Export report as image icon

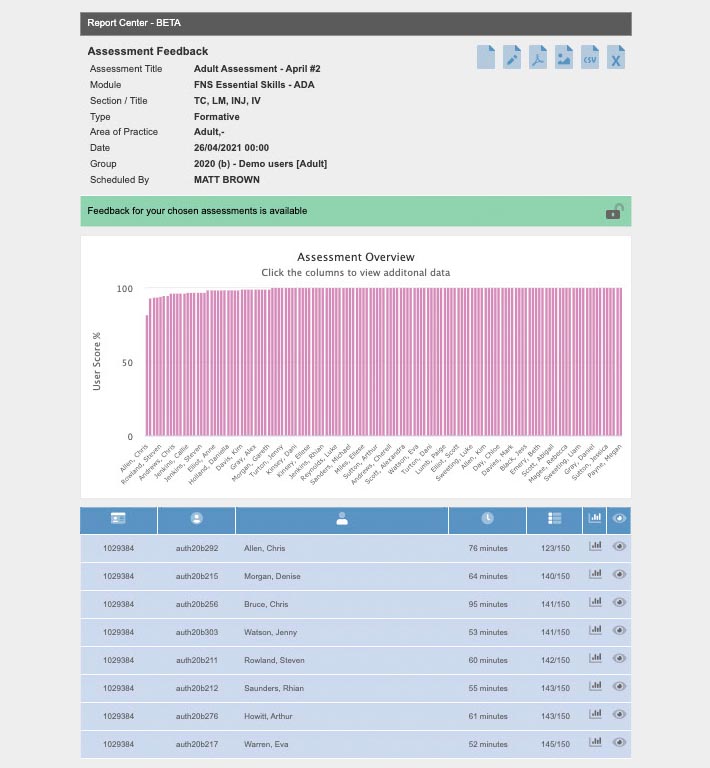pyautogui.click(x=564, y=57)
